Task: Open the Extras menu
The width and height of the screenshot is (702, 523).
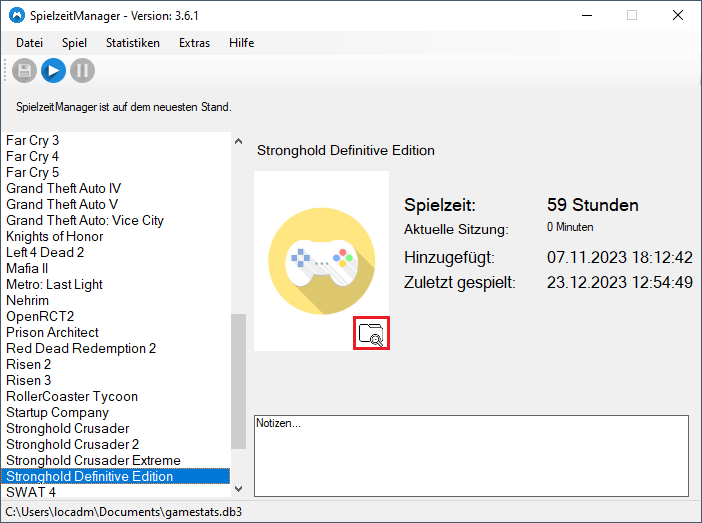Action: coord(195,43)
